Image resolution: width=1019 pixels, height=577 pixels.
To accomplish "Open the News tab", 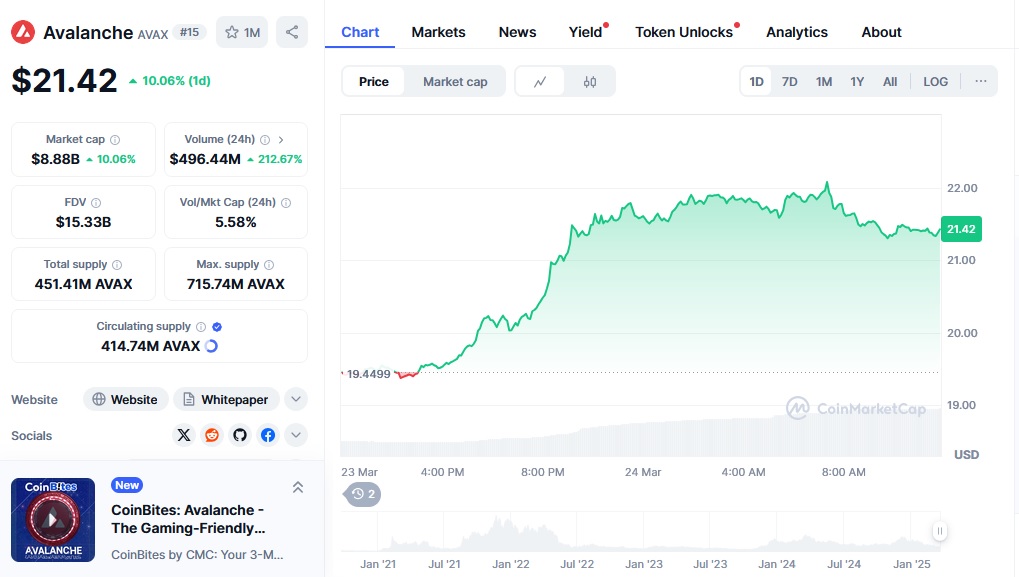I will coord(517,32).
